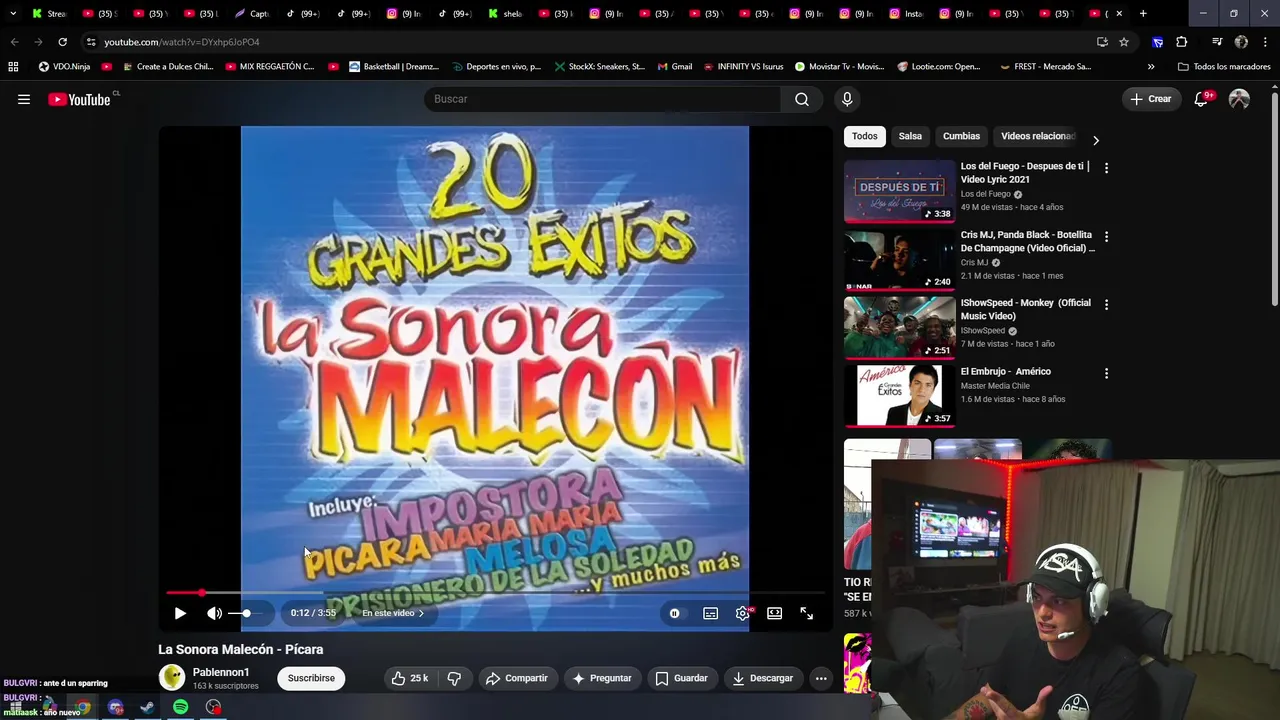Mute the video with the speaker icon

point(214,613)
